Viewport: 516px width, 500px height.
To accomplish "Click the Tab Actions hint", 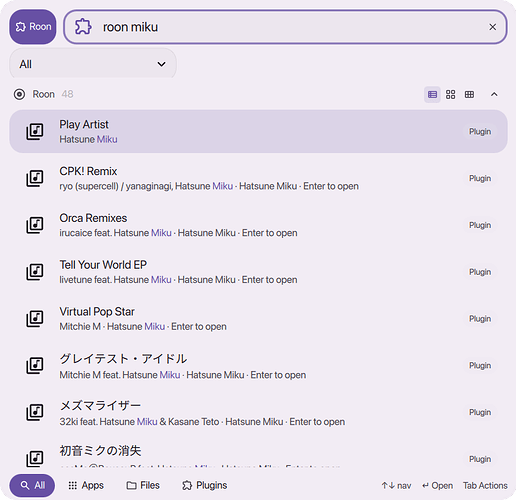I will (485, 486).
